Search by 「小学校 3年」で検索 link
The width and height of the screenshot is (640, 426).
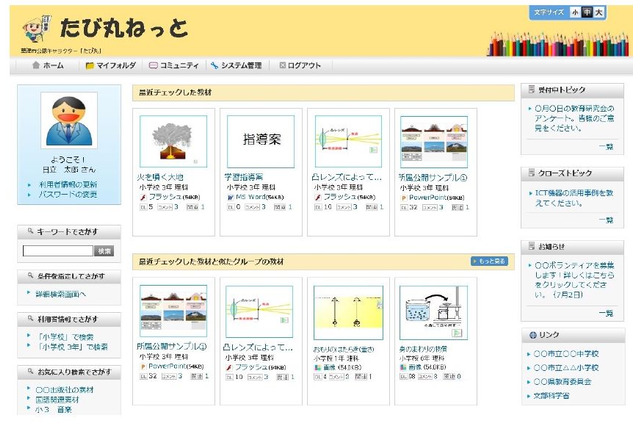(73, 347)
